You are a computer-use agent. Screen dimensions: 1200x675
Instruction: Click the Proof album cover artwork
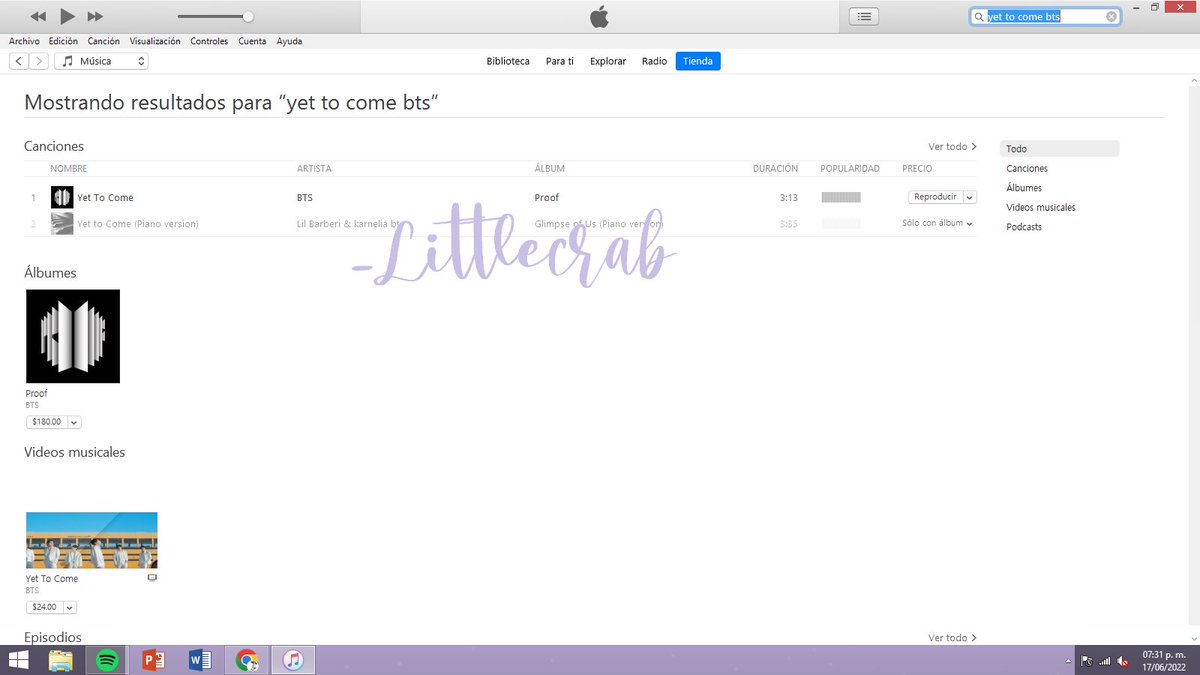tap(73, 336)
